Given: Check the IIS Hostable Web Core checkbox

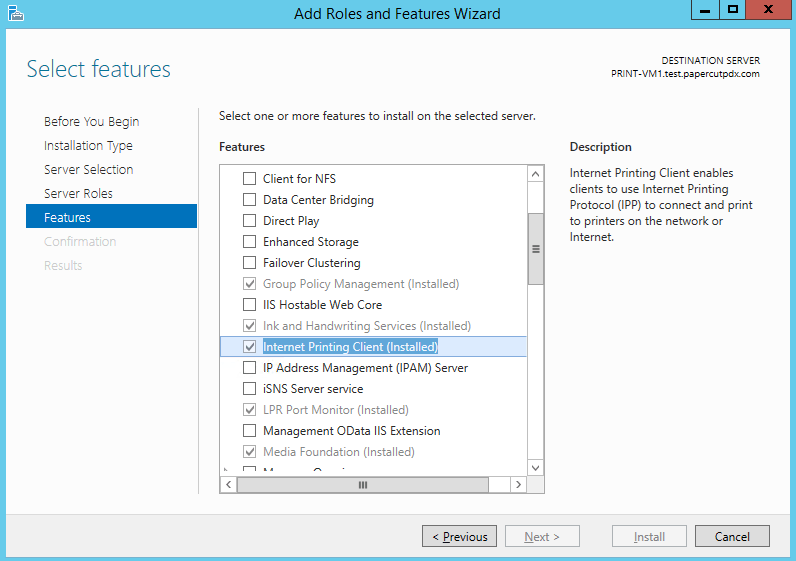Looking at the screenshot, I should (249, 305).
